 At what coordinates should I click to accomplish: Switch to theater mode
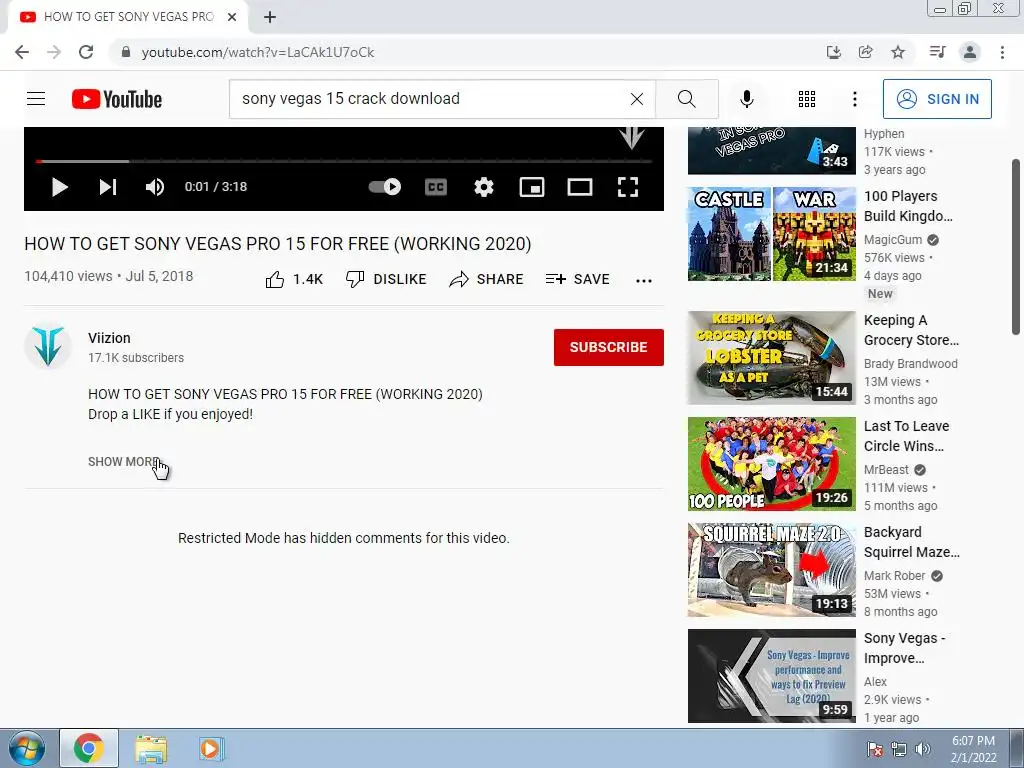click(x=580, y=187)
